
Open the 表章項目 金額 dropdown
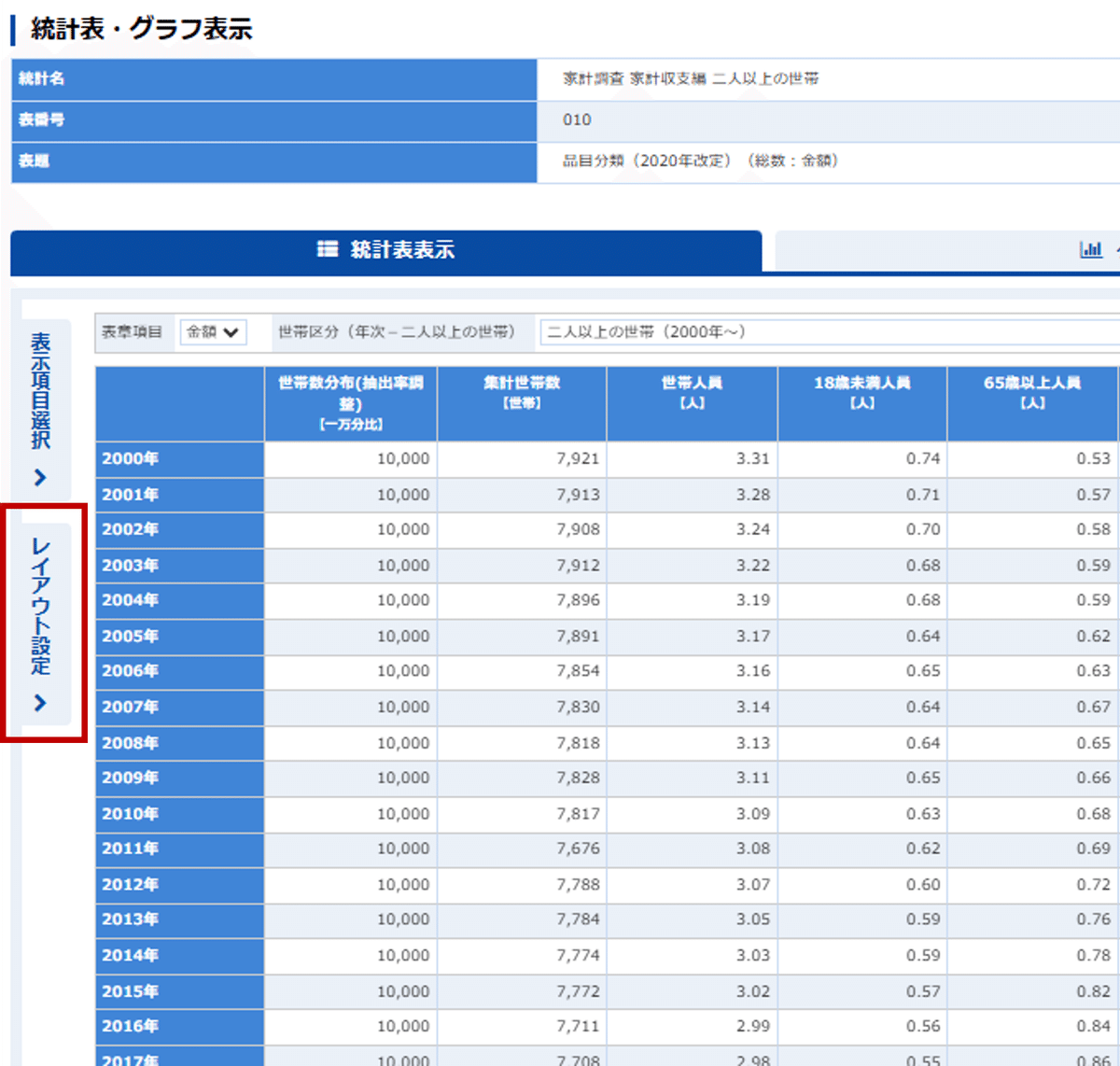213,332
